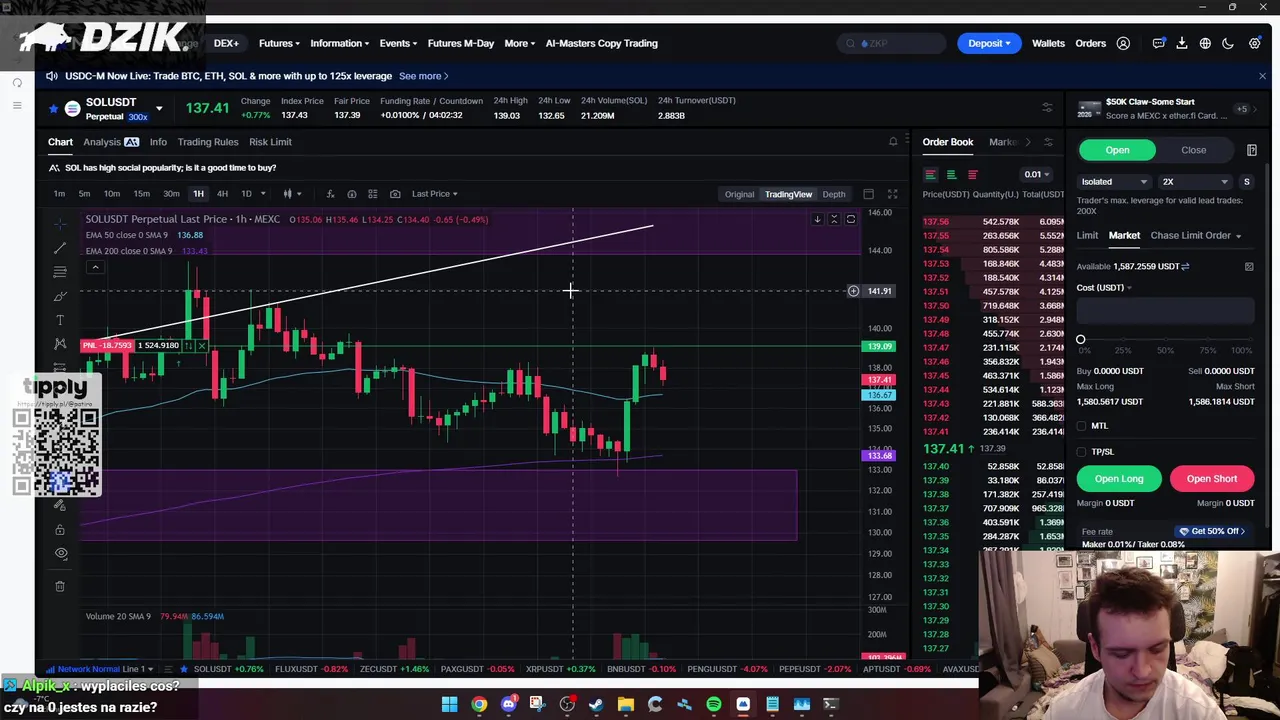
Task: Select the Fibonacci retracement lines tool
Action: (x=60, y=272)
